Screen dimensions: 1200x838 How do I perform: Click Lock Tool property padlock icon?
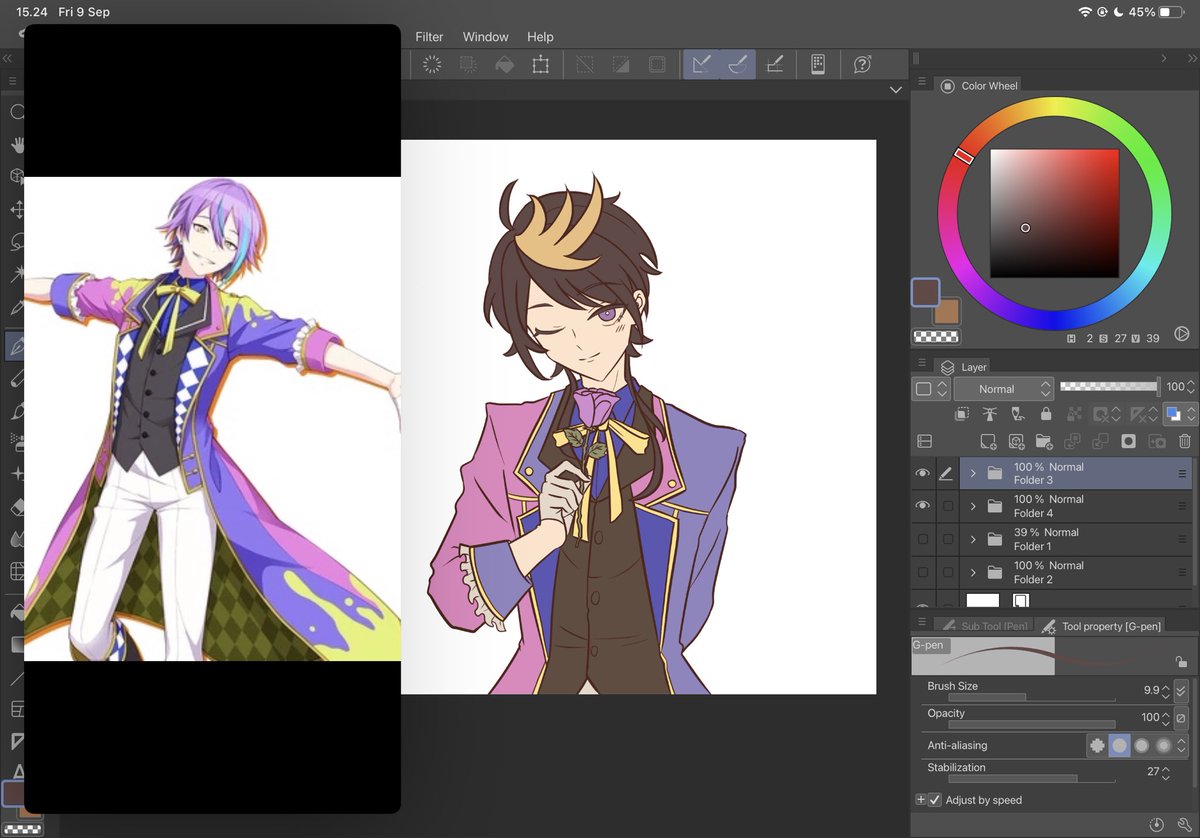1181,661
